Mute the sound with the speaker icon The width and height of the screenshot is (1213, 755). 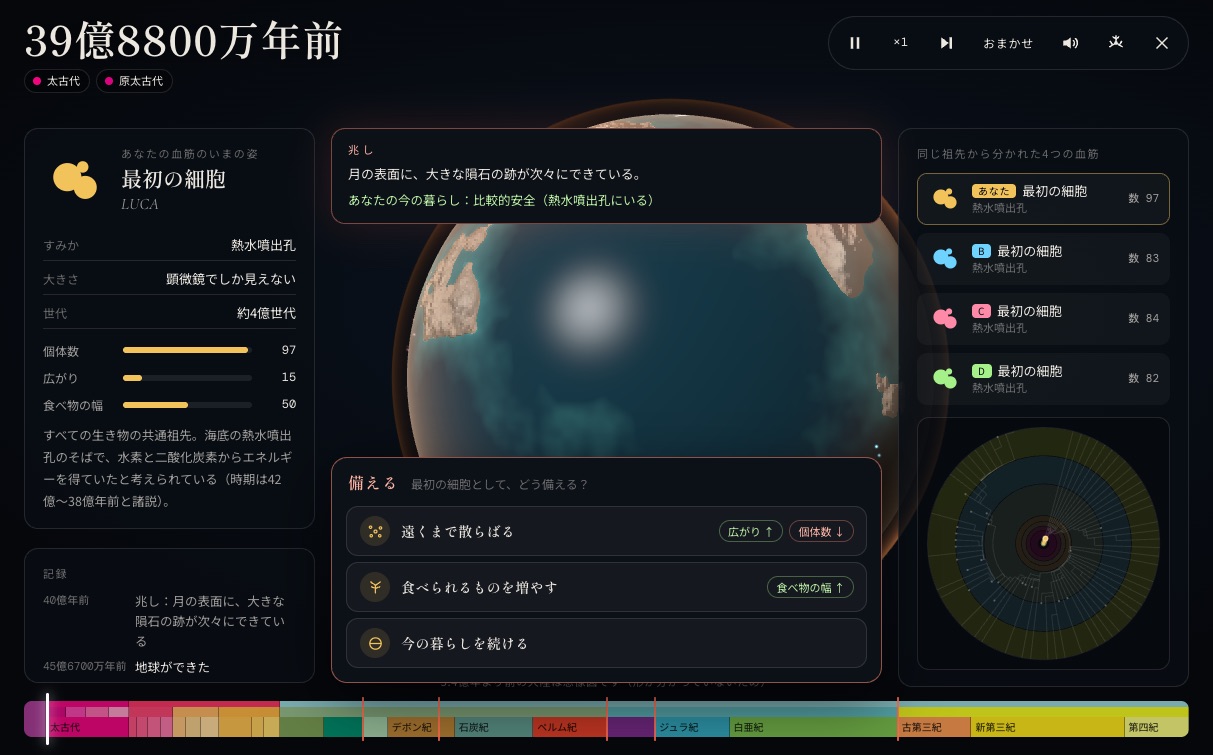coord(1070,43)
